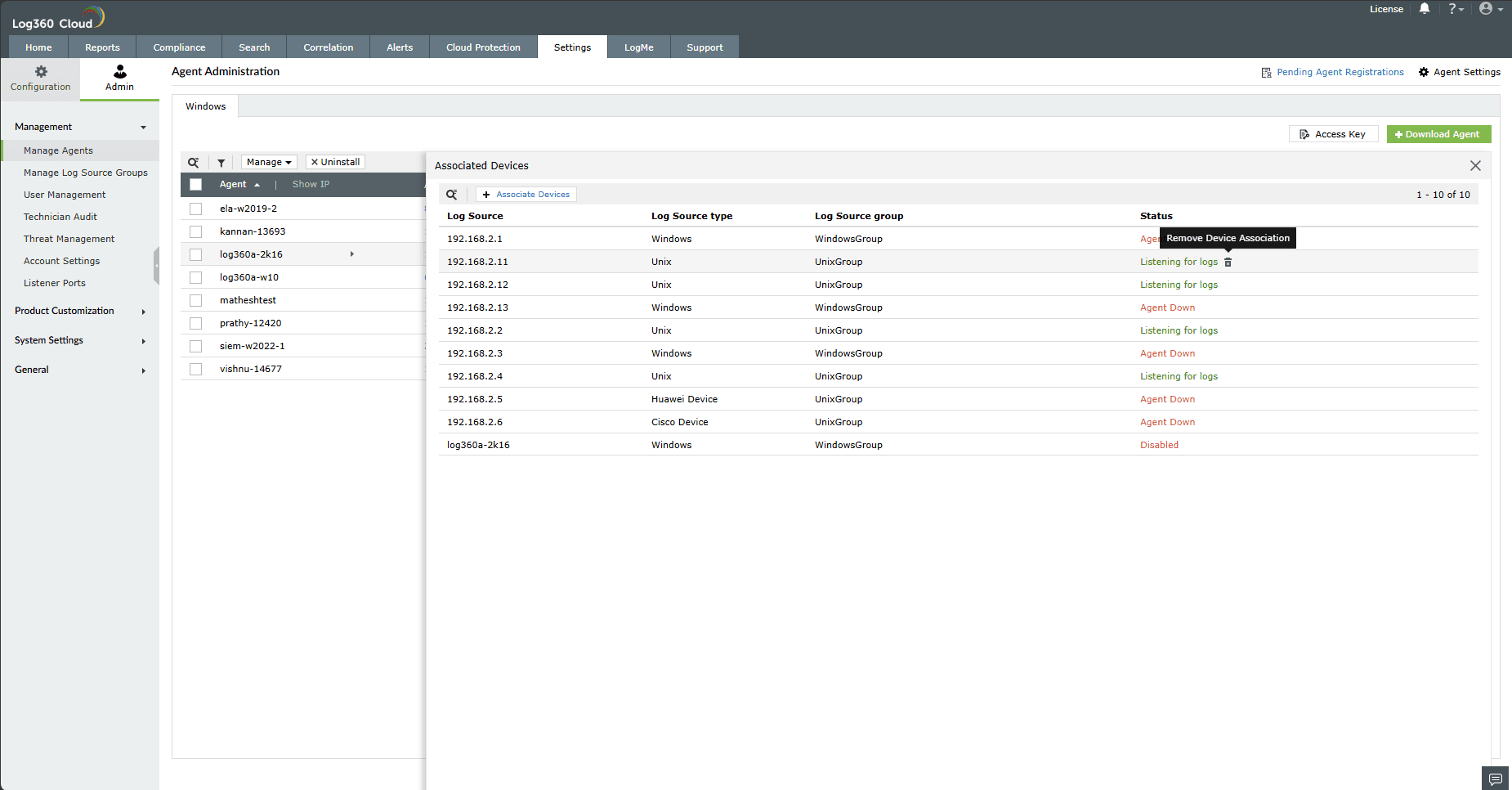Open the LogMe tab

coord(639,47)
